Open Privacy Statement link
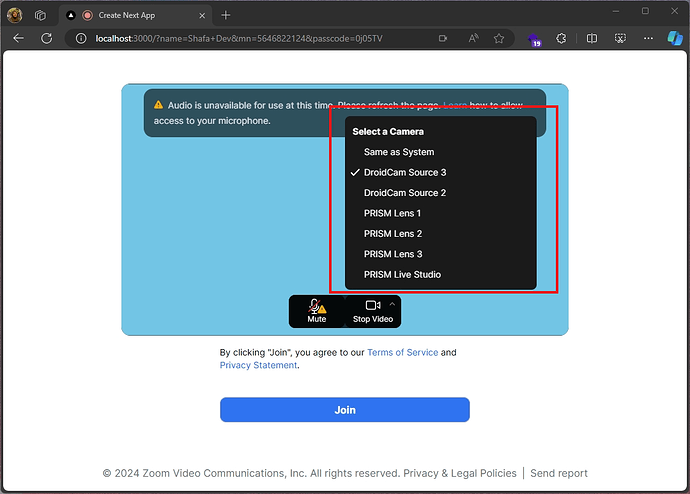Viewport: 690px width, 494px height. tap(258, 365)
